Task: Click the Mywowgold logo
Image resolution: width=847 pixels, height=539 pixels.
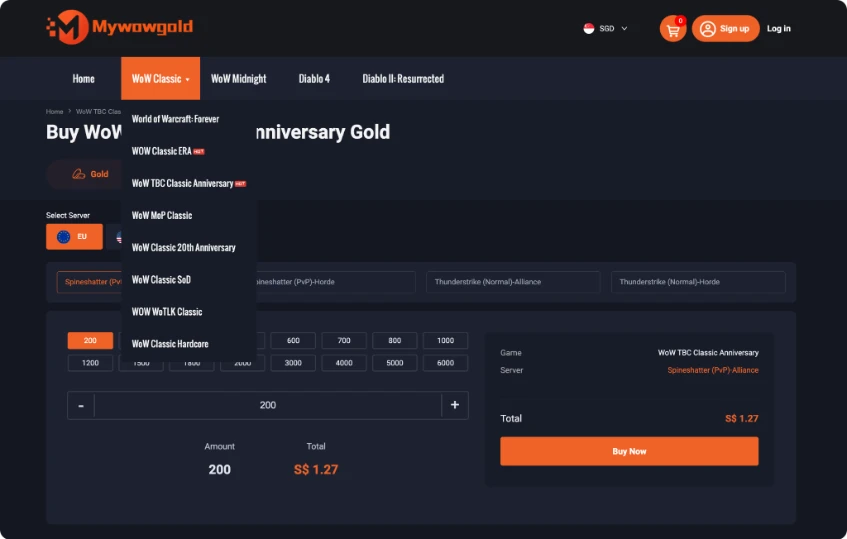Action: click(119, 27)
